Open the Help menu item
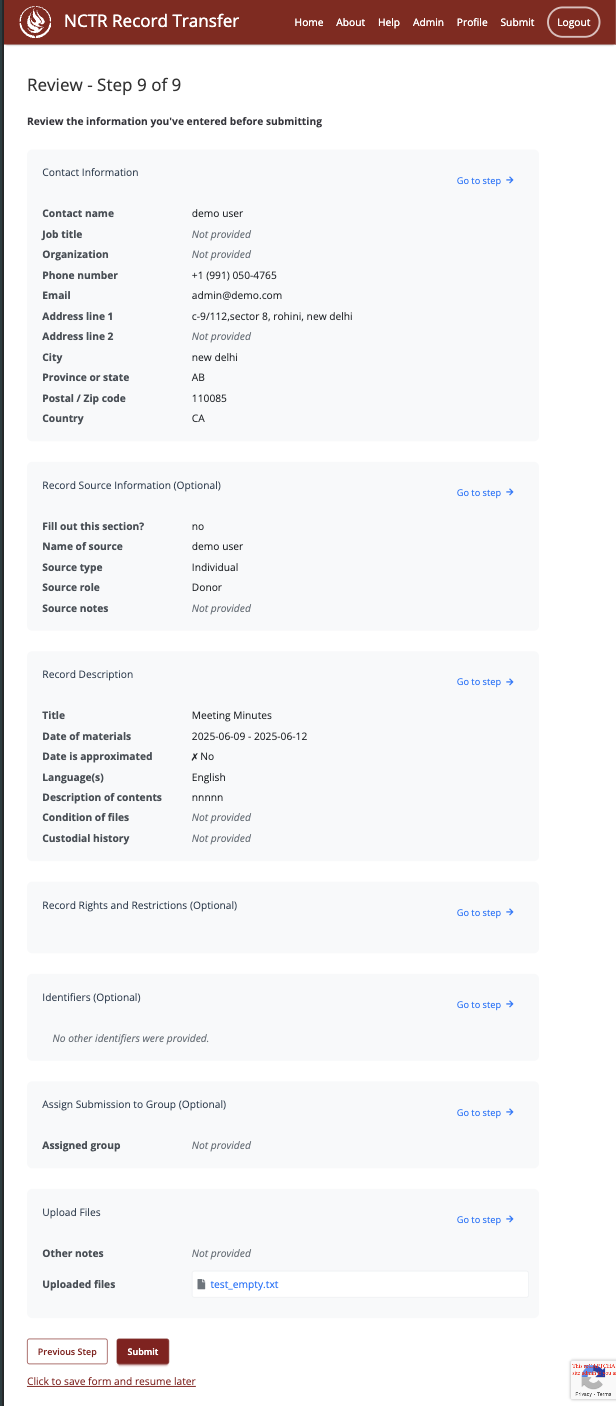The width and height of the screenshot is (616, 1406). click(x=389, y=22)
